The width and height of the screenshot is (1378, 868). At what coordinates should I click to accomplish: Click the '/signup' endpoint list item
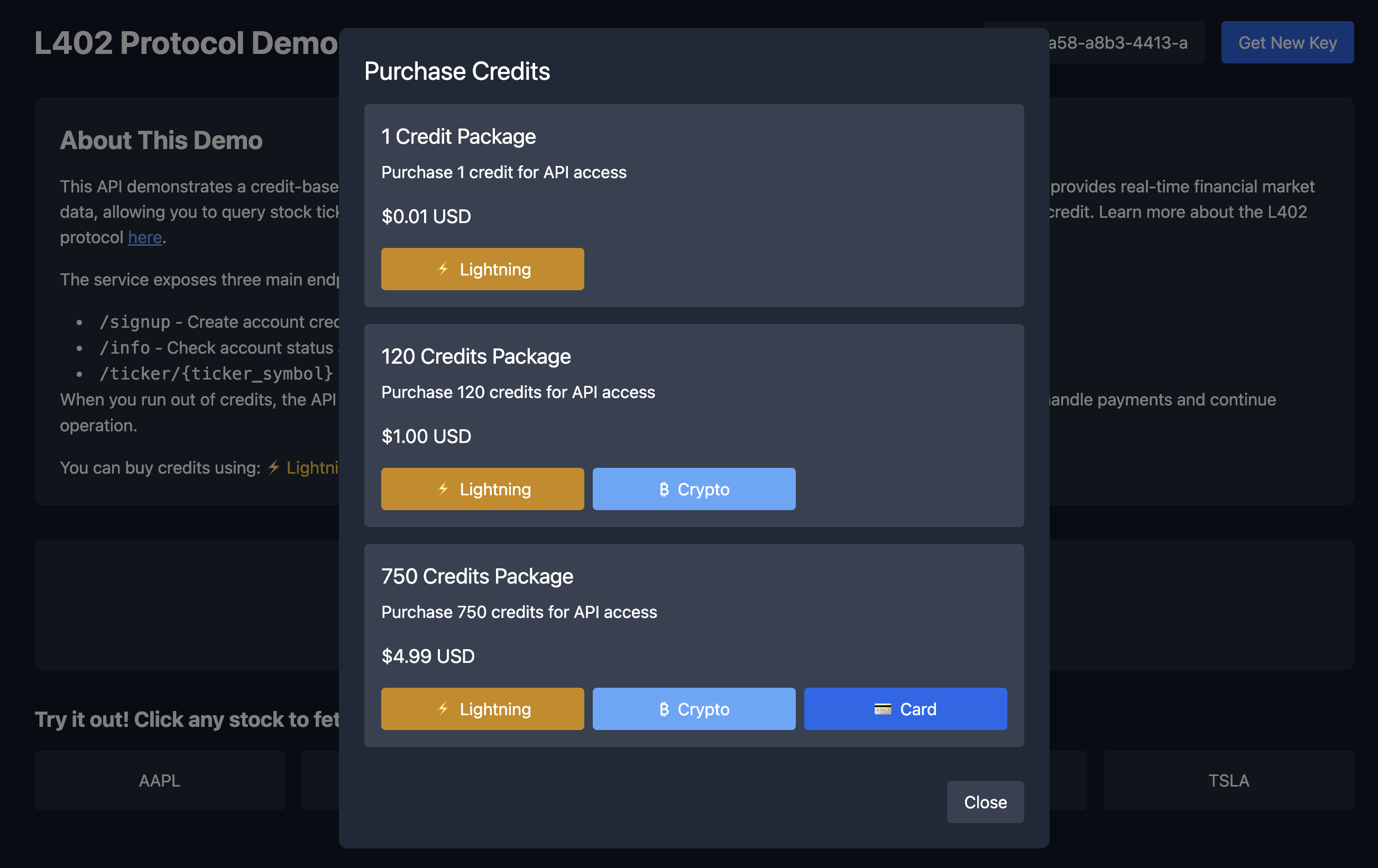point(219,321)
